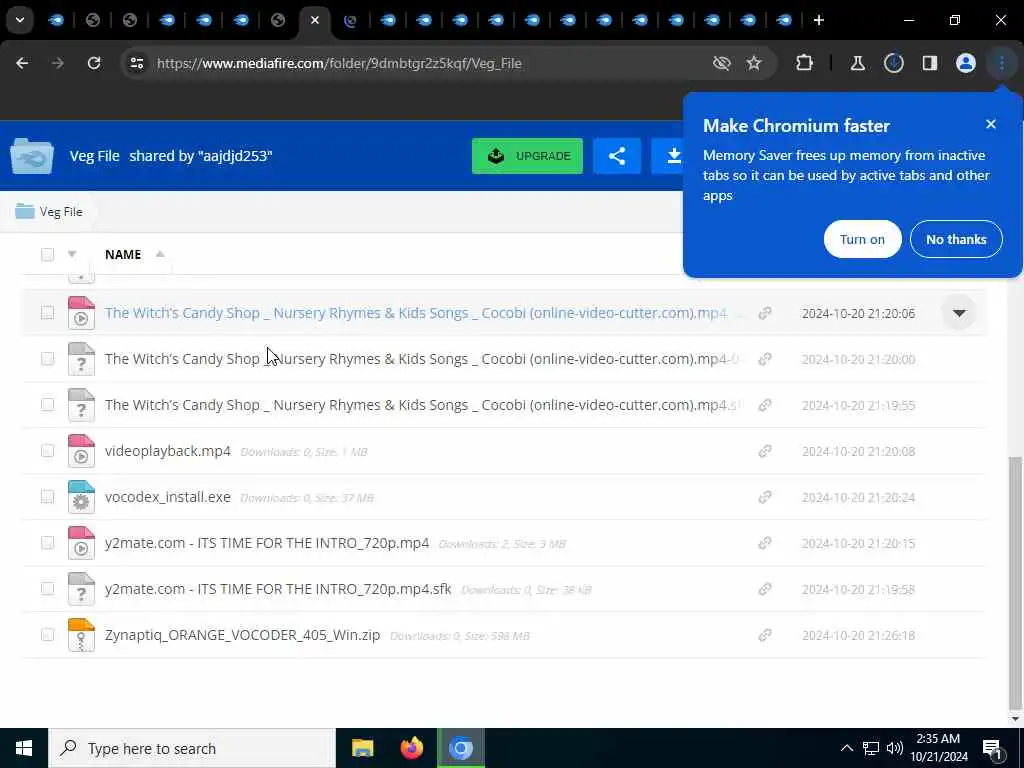Screen dimensions: 1024x768
Task: Open the highlighted Witch's Candy Shop .mp4 link
Action: [415, 313]
